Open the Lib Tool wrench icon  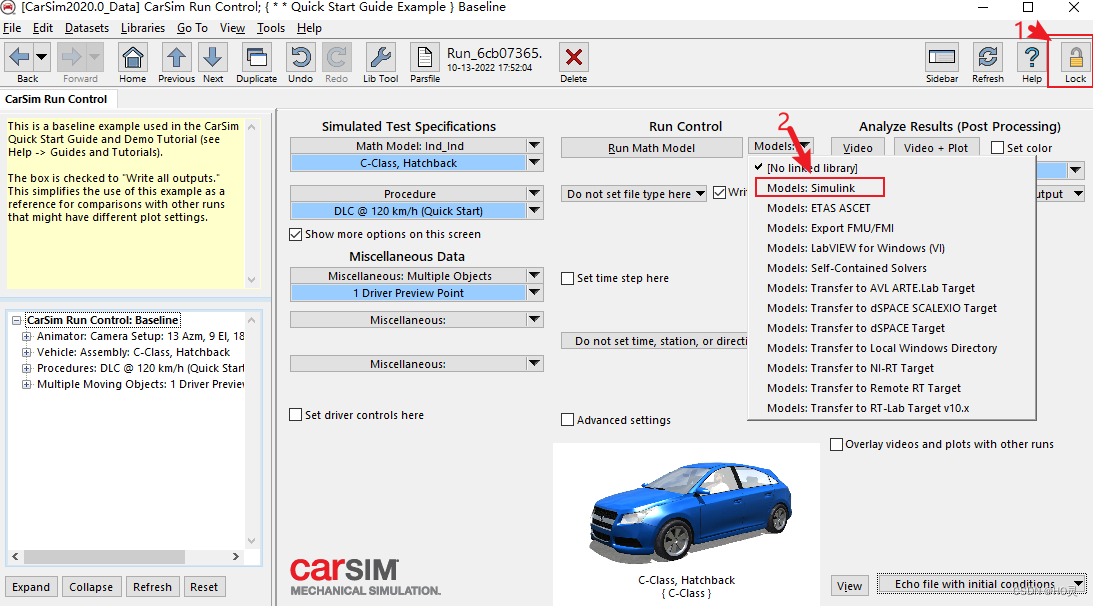pos(381,57)
